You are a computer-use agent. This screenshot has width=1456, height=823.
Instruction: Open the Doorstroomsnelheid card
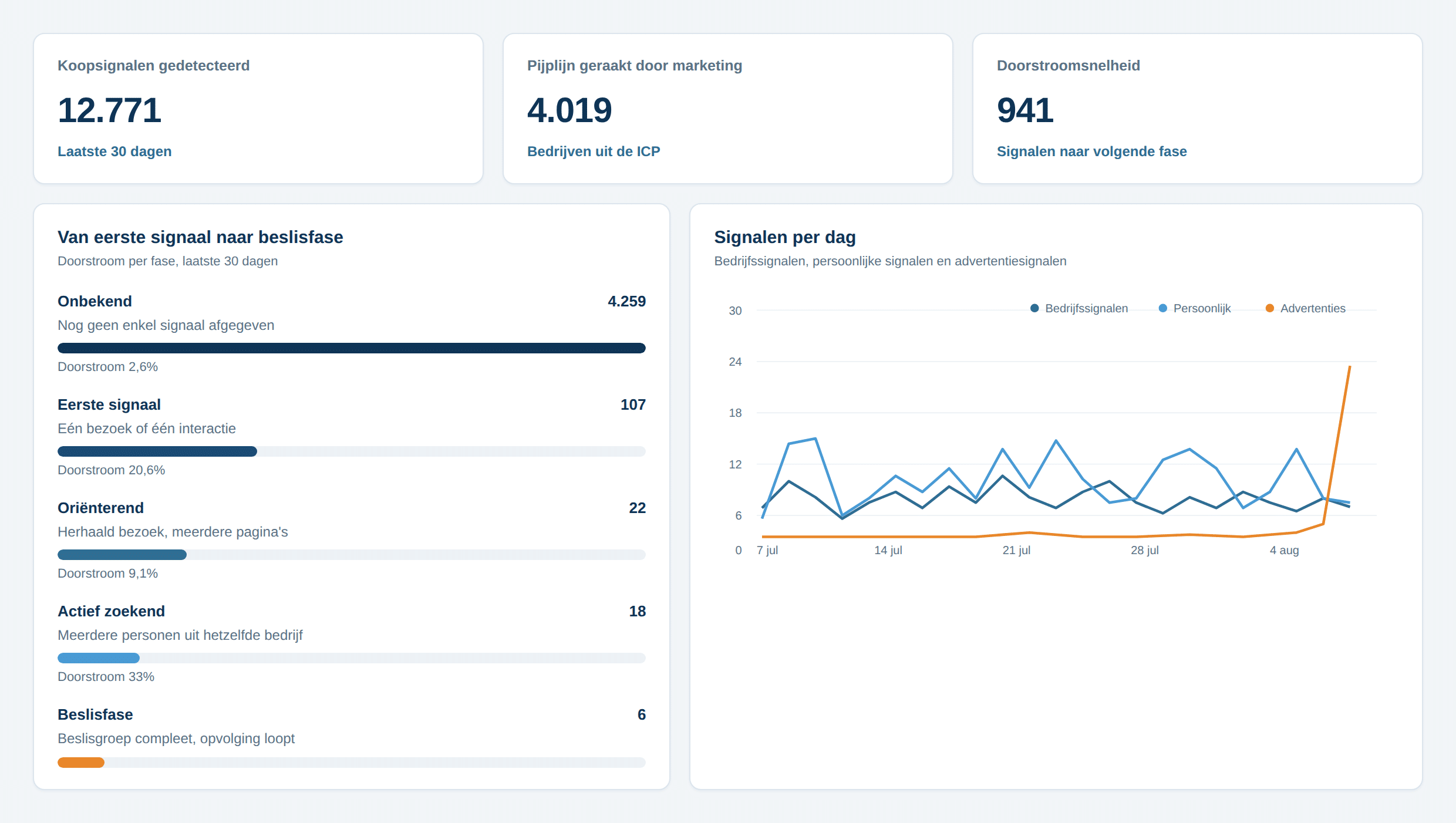click(1198, 109)
